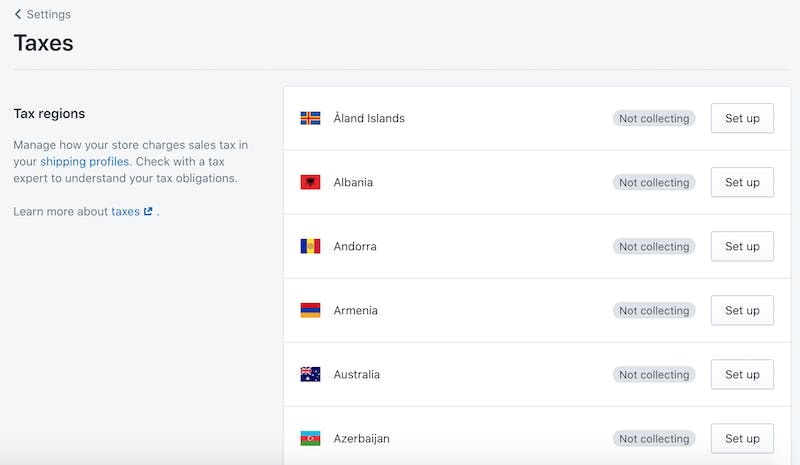Click the Åland Islands flag icon

point(310,118)
